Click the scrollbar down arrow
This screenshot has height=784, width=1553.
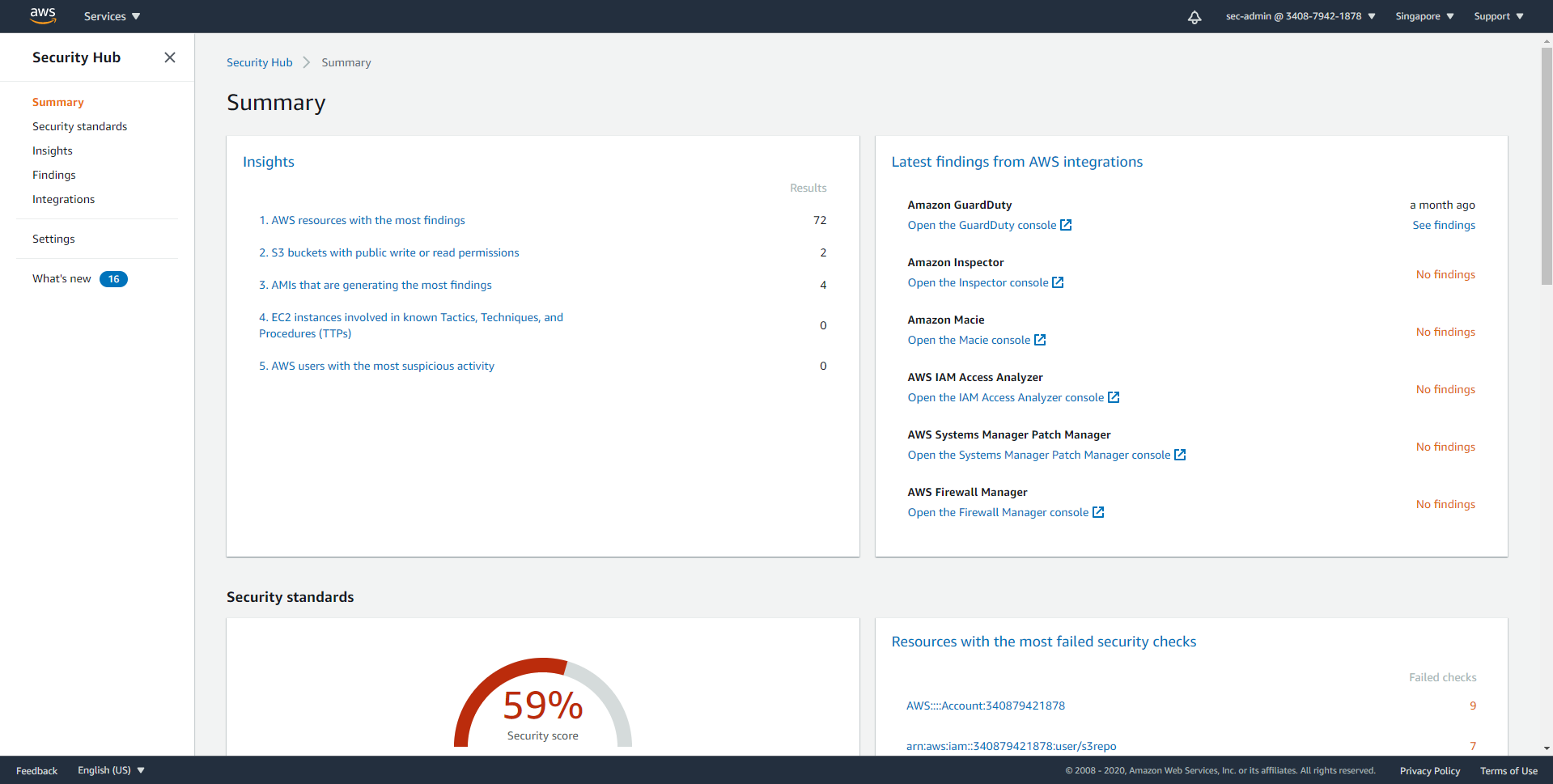(x=1547, y=749)
